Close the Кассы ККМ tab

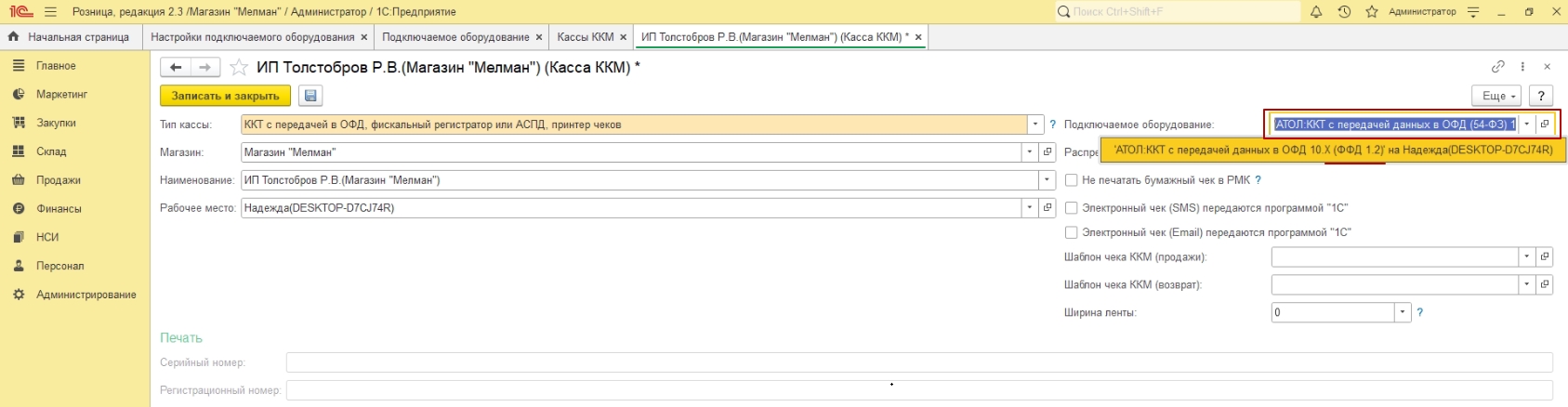click(x=623, y=37)
